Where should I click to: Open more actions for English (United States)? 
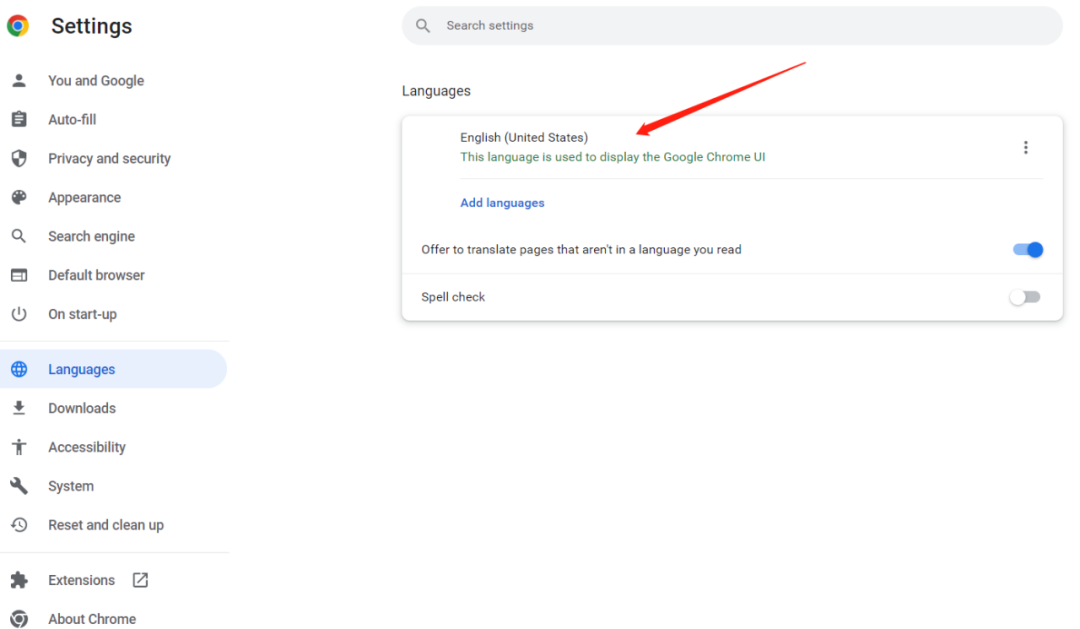click(1026, 146)
